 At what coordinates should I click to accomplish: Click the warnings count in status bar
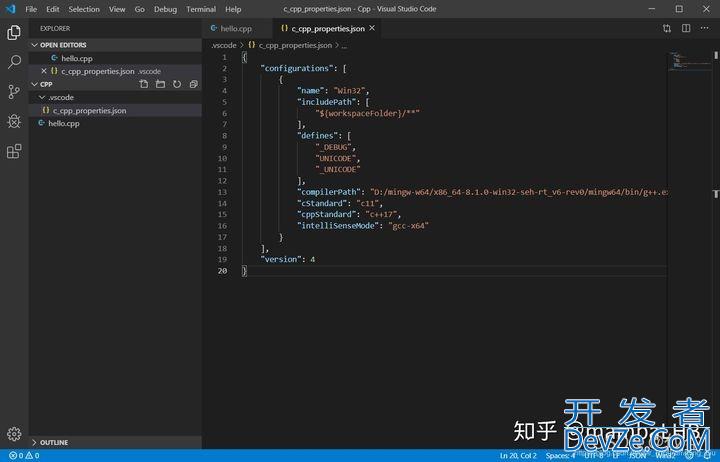(x=32, y=456)
